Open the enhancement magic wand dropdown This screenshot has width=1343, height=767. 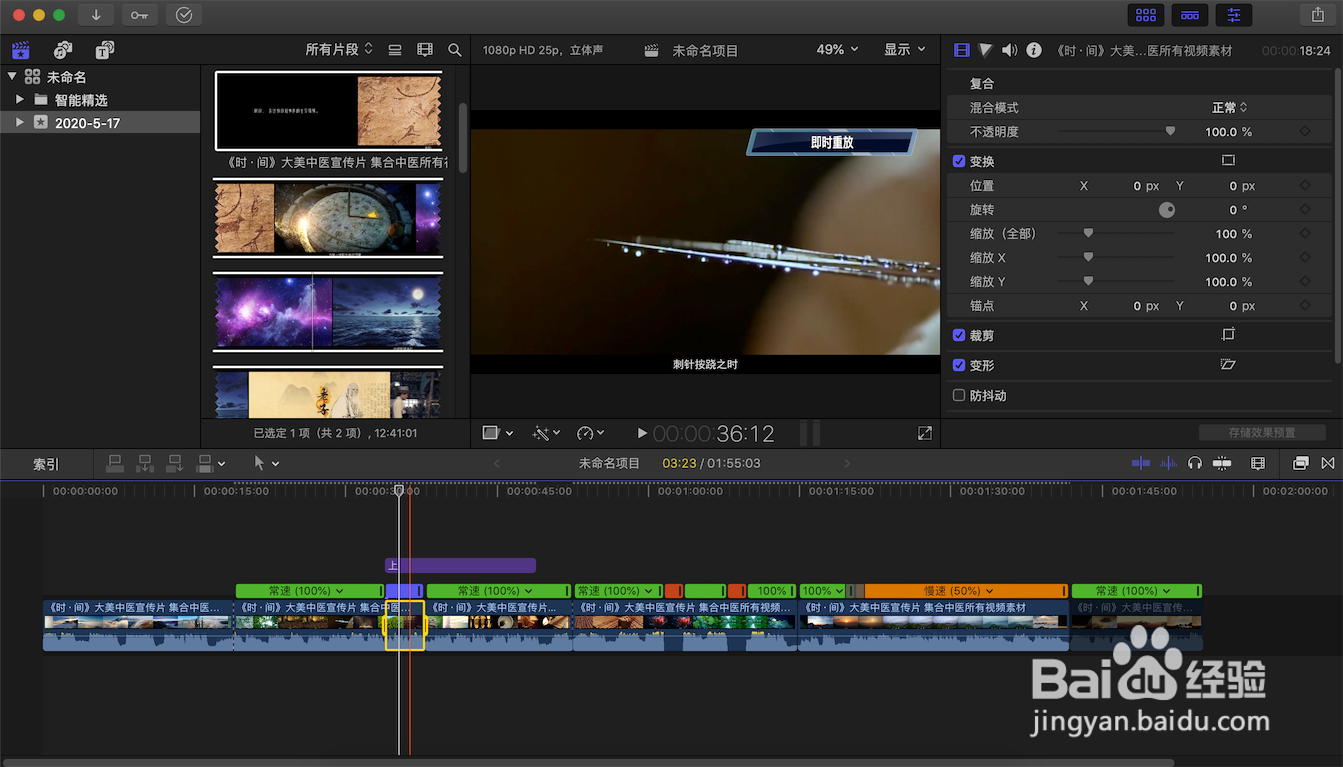pos(546,433)
